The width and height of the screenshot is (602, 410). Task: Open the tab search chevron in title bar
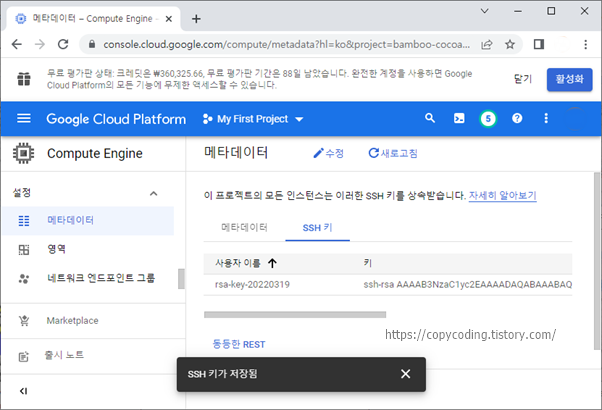tap(485, 11)
